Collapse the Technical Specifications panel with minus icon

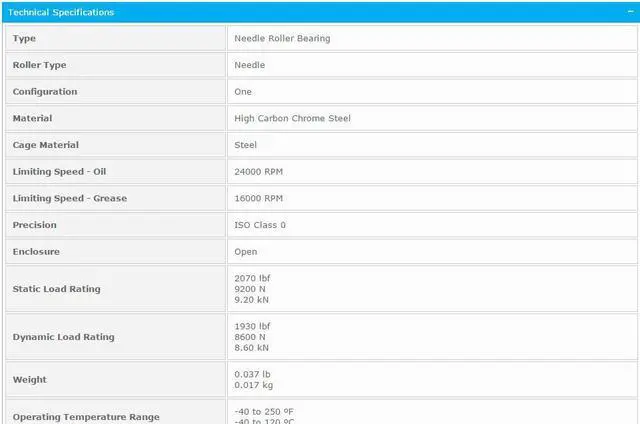tap(628, 12)
